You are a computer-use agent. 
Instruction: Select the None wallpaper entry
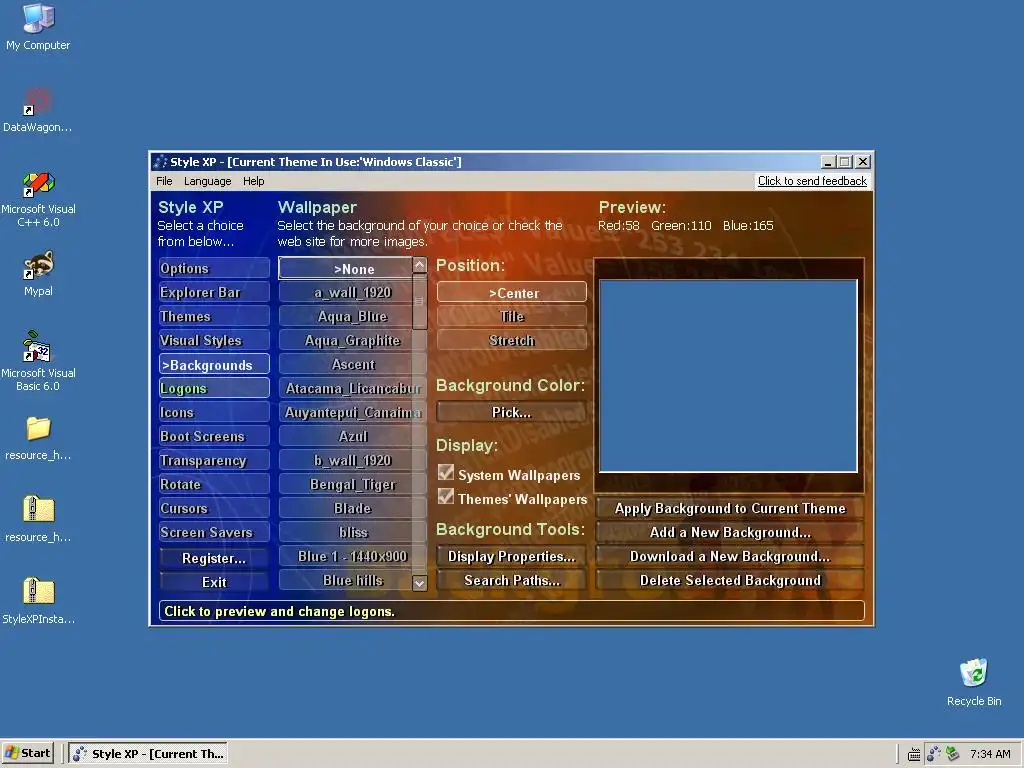pyautogui.click(x=345, y=268)
